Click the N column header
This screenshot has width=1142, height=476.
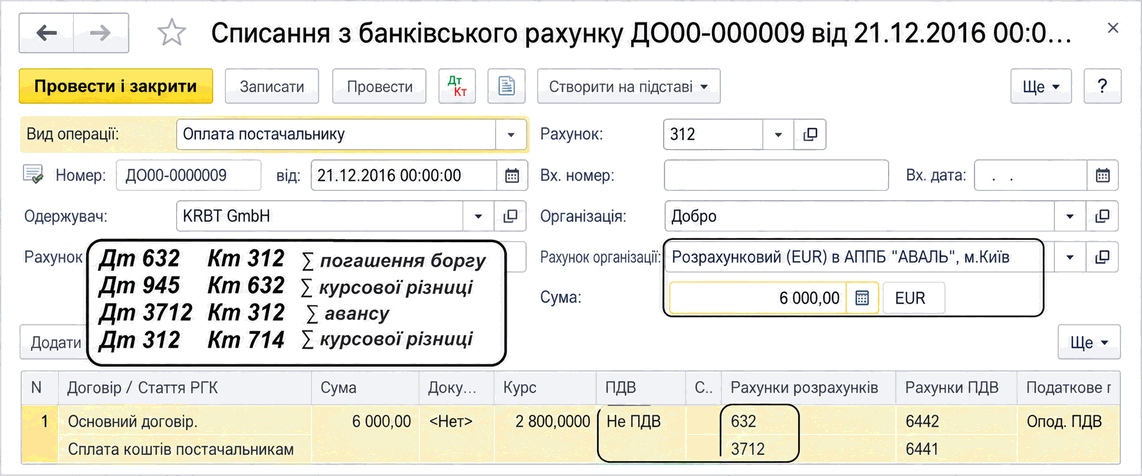[40, 389]
